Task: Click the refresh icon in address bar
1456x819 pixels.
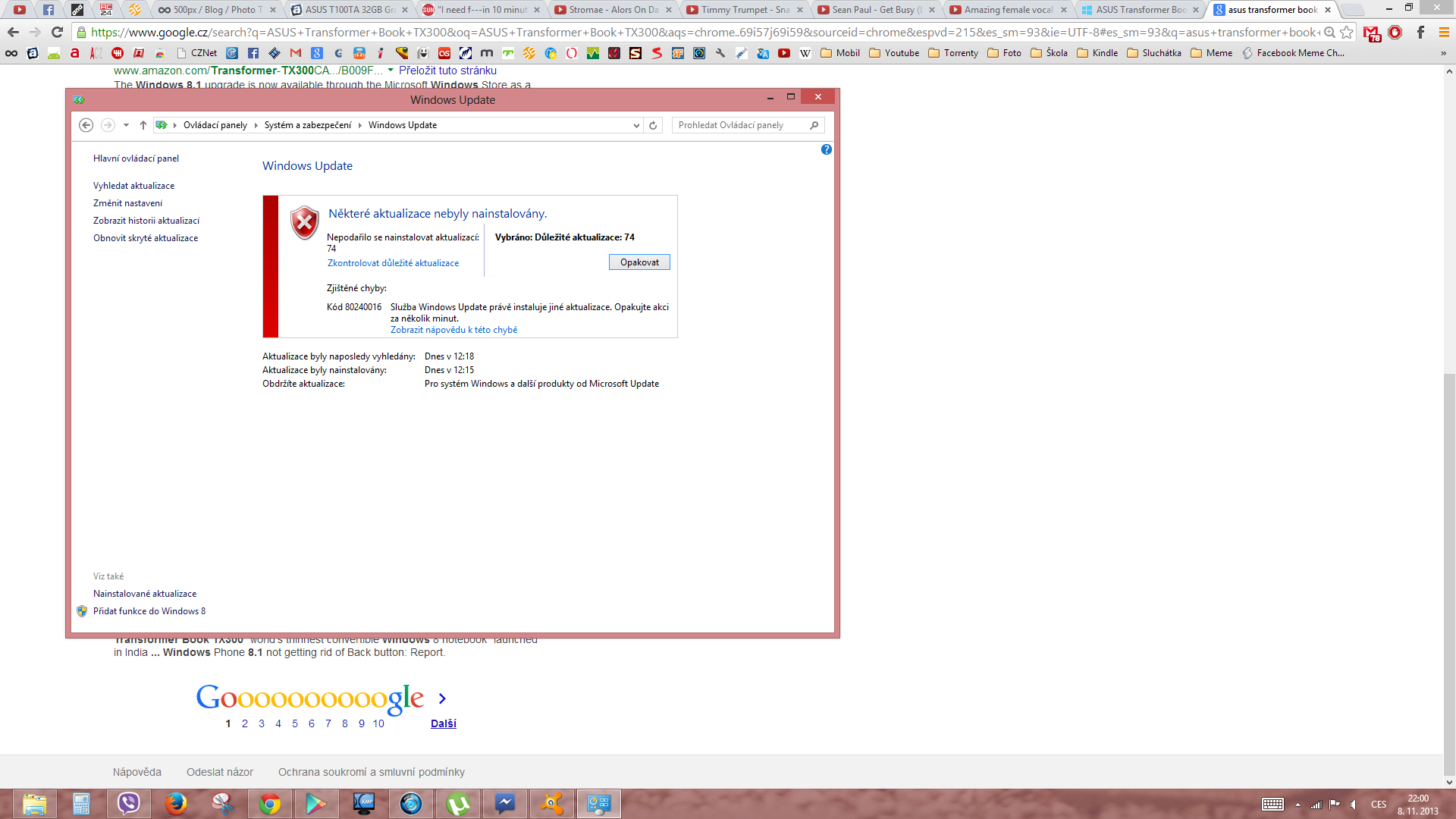Action: click(653, 125)
